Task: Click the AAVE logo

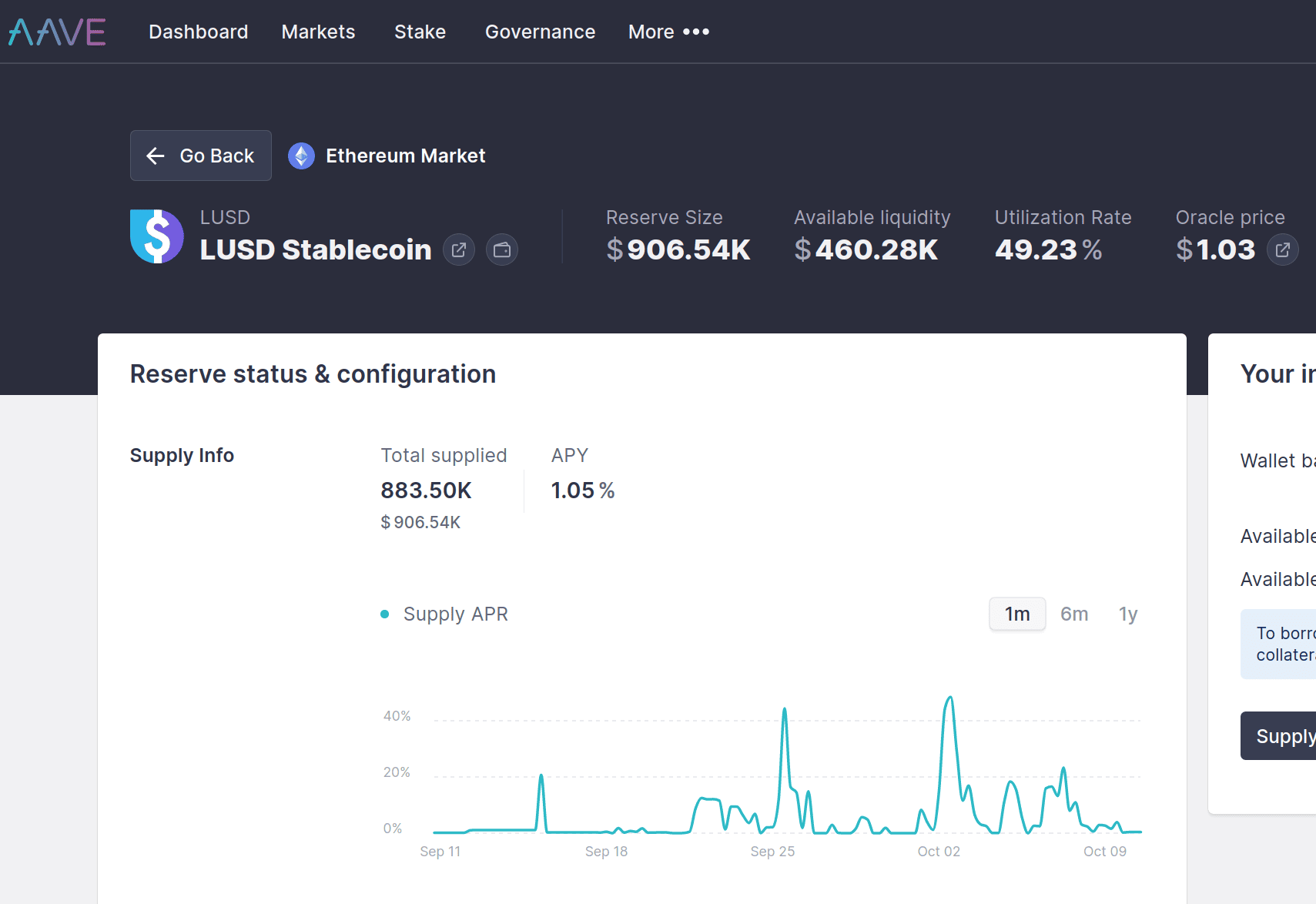Action: (56, 32)
